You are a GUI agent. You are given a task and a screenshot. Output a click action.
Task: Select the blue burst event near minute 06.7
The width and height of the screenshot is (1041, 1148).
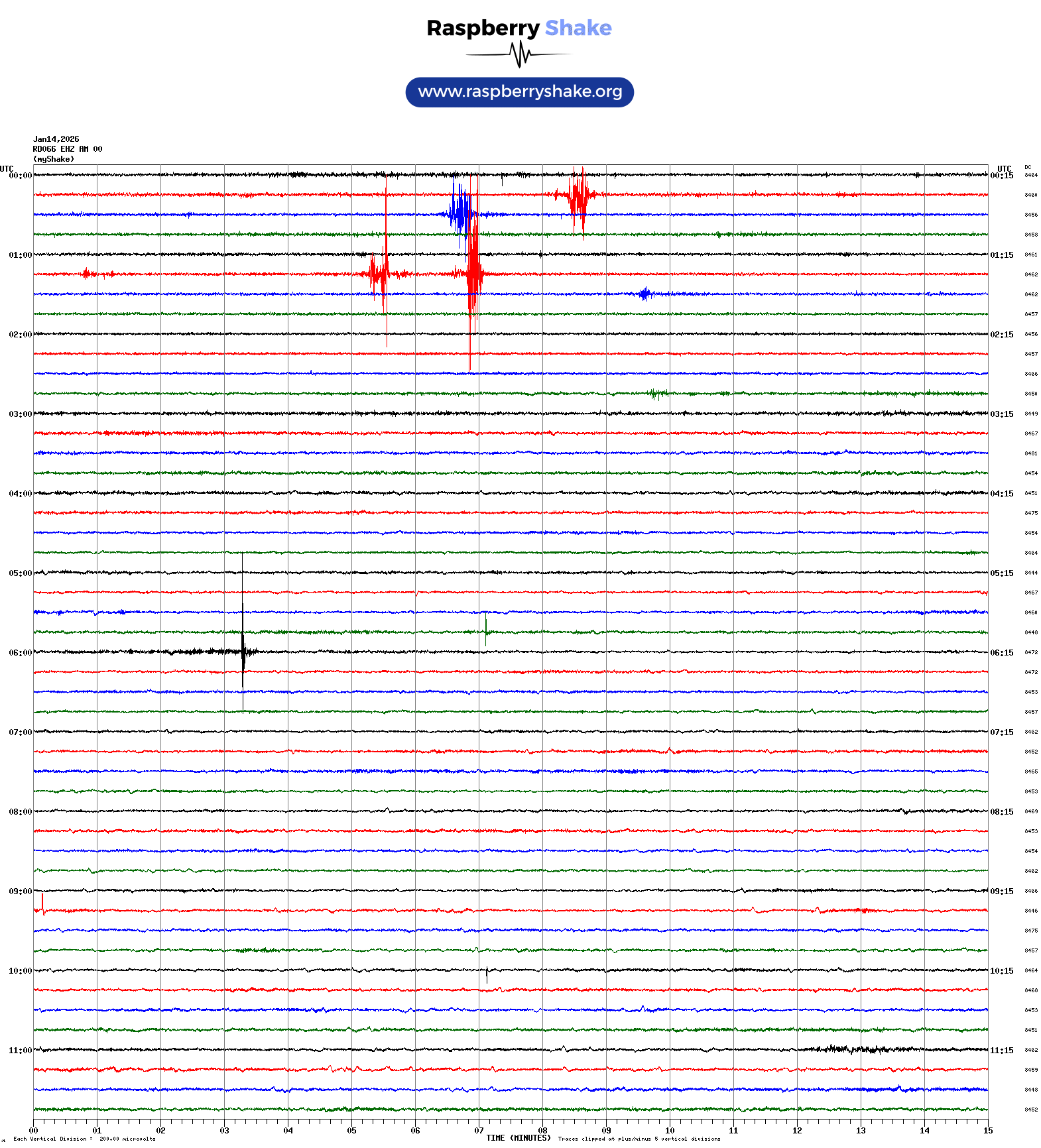click(461, 213)
